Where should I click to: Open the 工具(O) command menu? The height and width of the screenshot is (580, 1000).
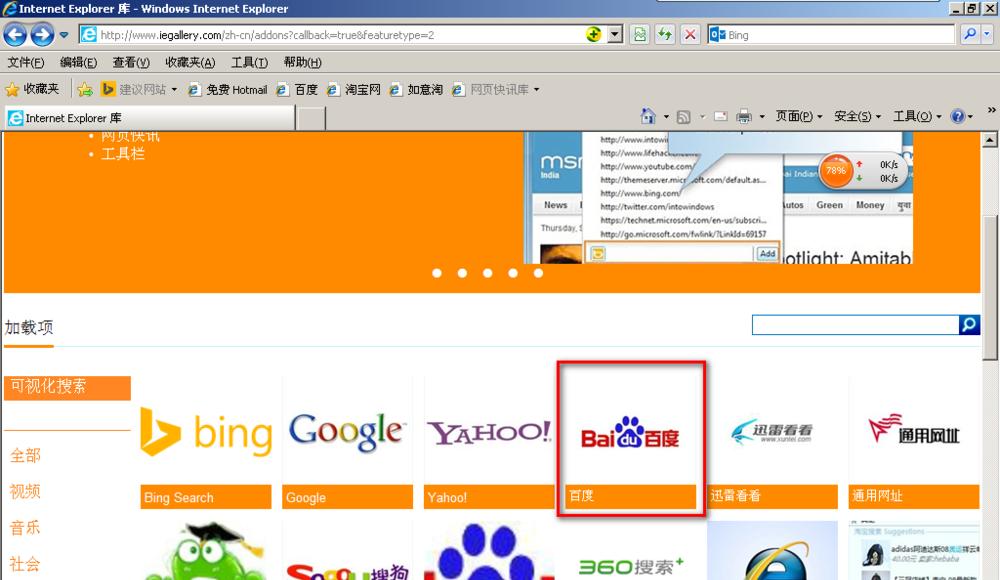[916, 116]
